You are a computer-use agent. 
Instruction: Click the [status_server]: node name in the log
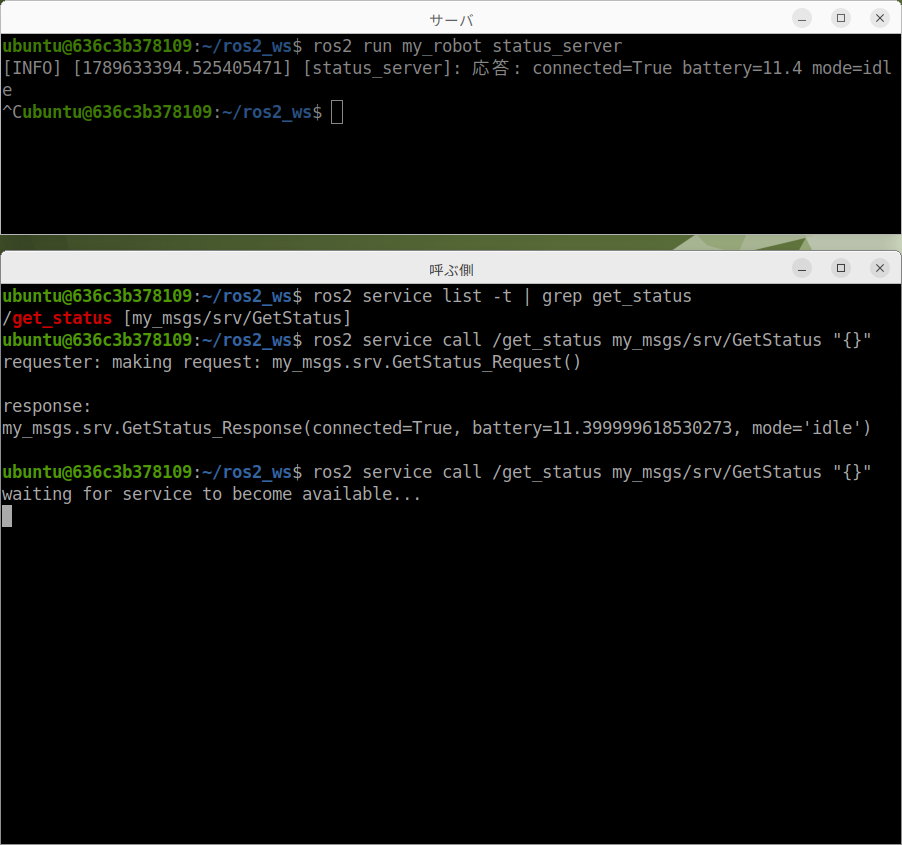coord(382,68)
